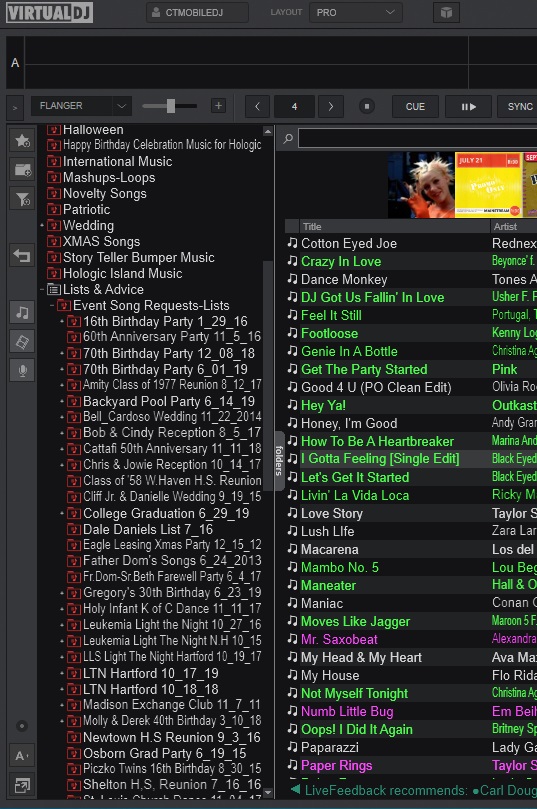
Task: Click the back arrow sidebar icon
Action: point(22,255)
